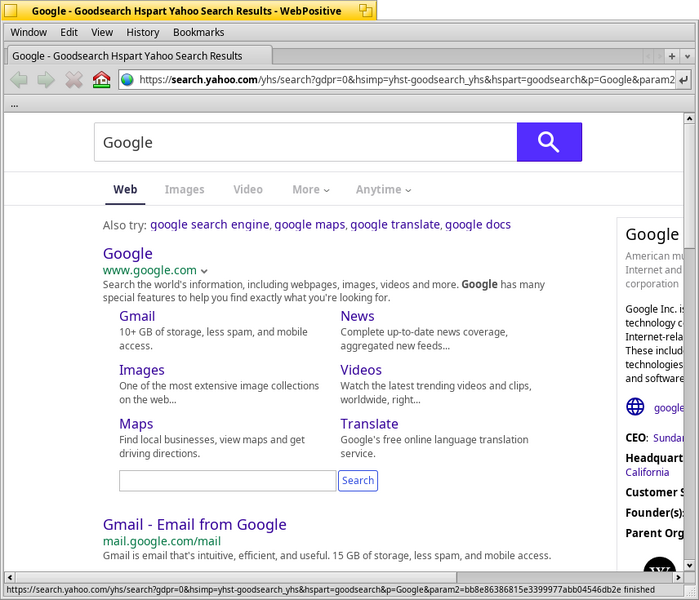Click the globe icon in Google info panel
Viewport: 699px width, 600px height.
635,407
